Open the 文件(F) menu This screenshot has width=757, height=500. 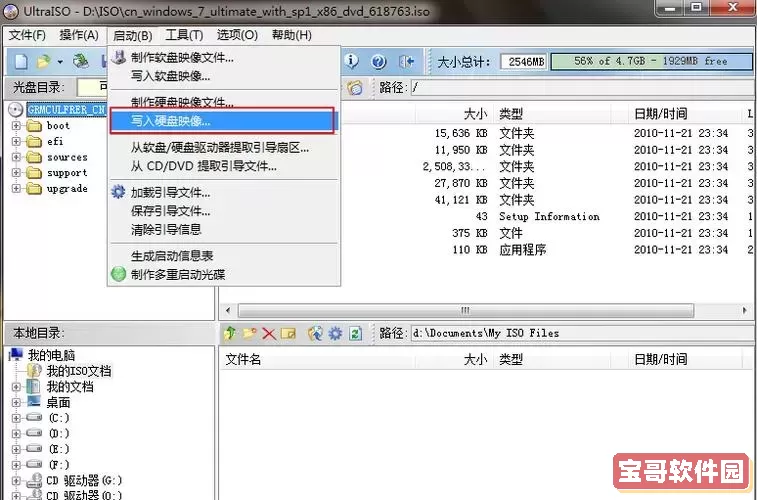point(27,35)
